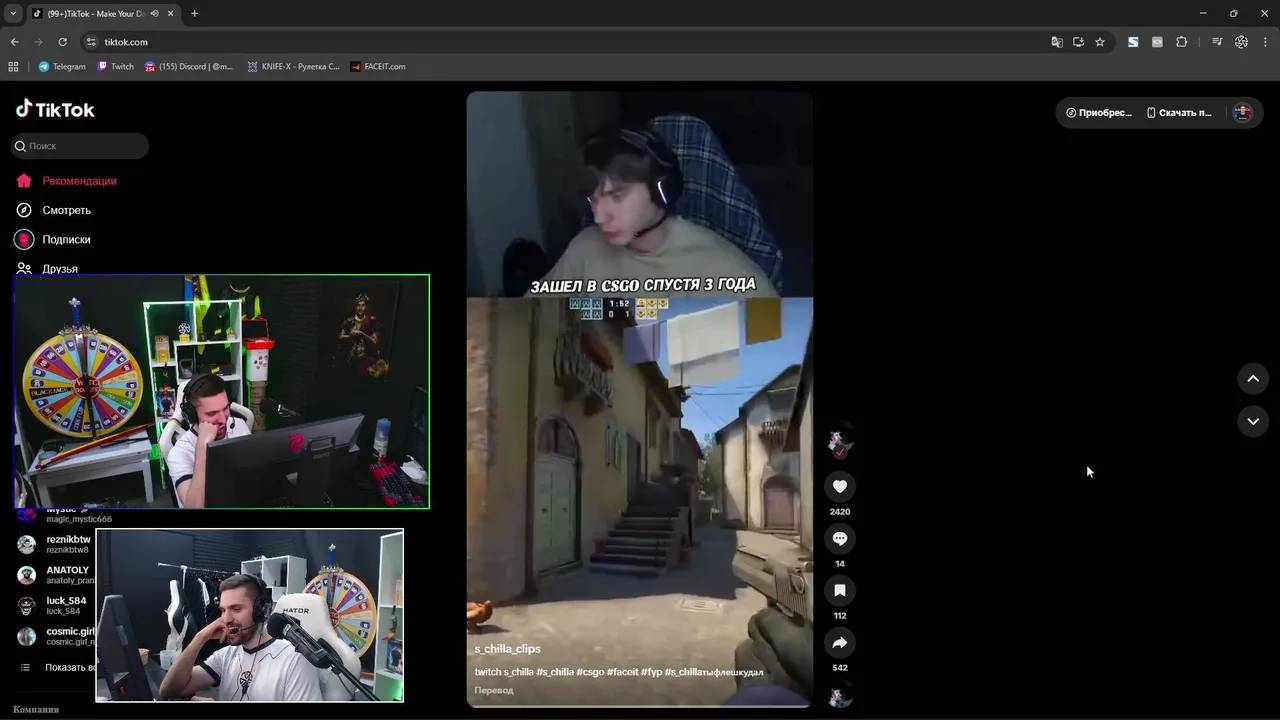Save video with the bookmark icon
This screenshot has height=720, width=1280.
pyautogui.click(x=840, y=591)
